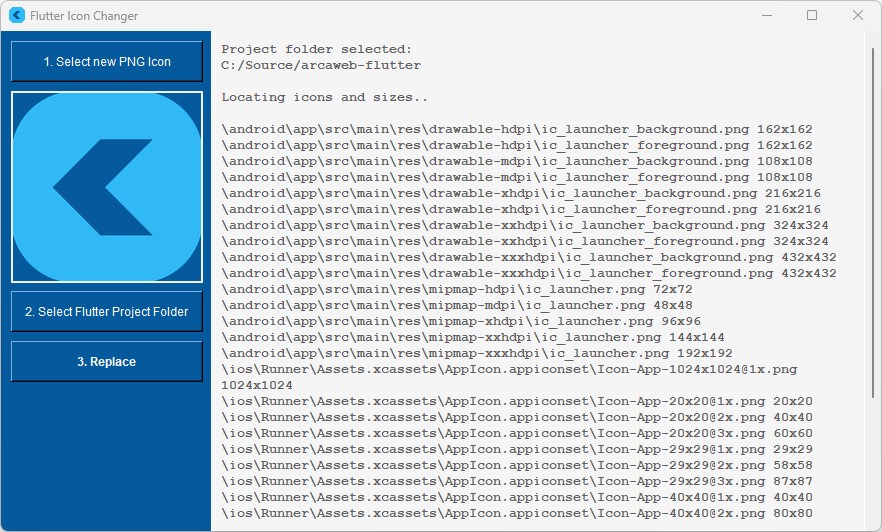The height and width of the screenshot is (532, 882).
Task: Hit the 3. Replace button
Action: 107,362
